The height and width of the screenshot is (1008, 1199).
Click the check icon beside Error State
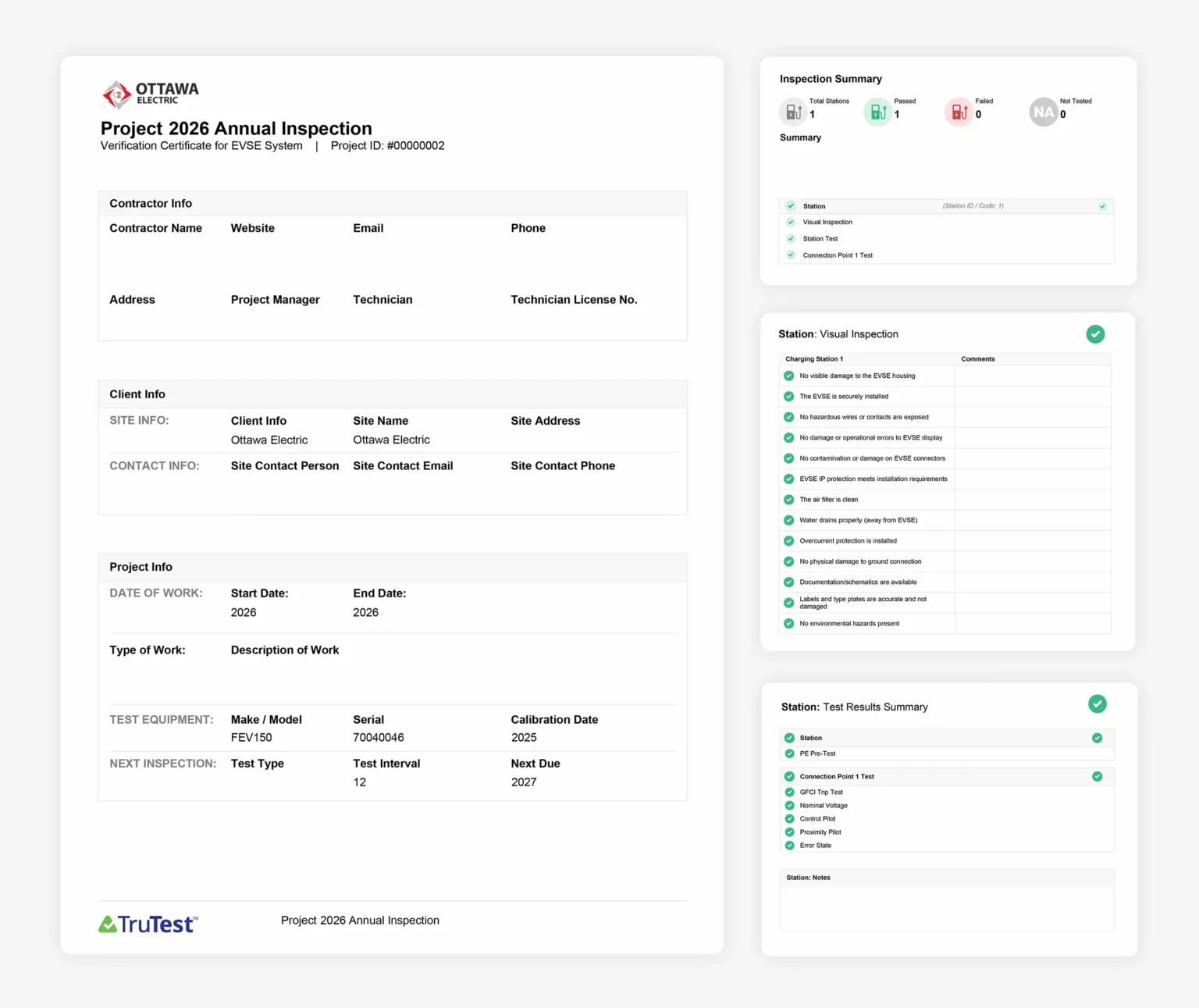coord(789,845)
